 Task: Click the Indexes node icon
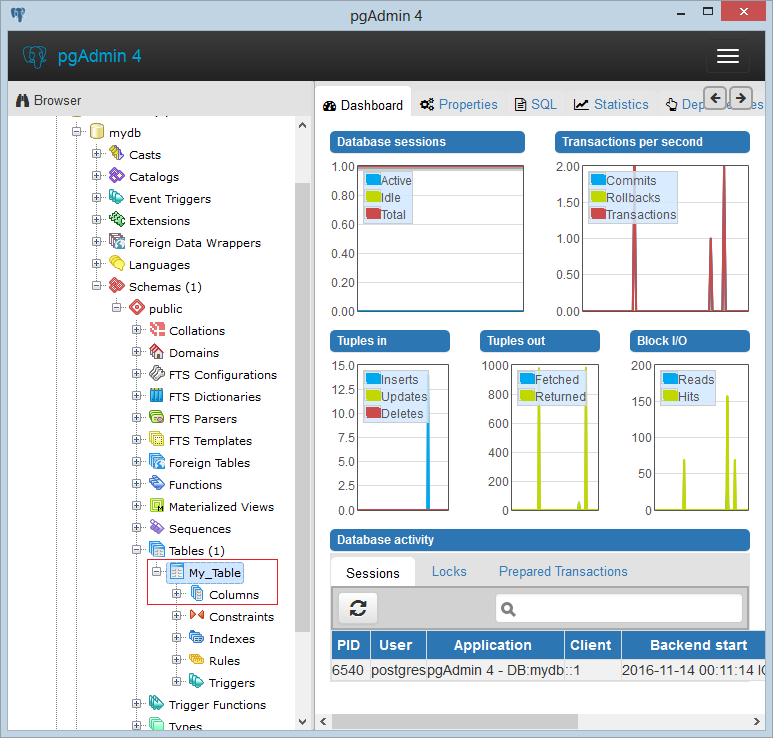click(197, 638)
